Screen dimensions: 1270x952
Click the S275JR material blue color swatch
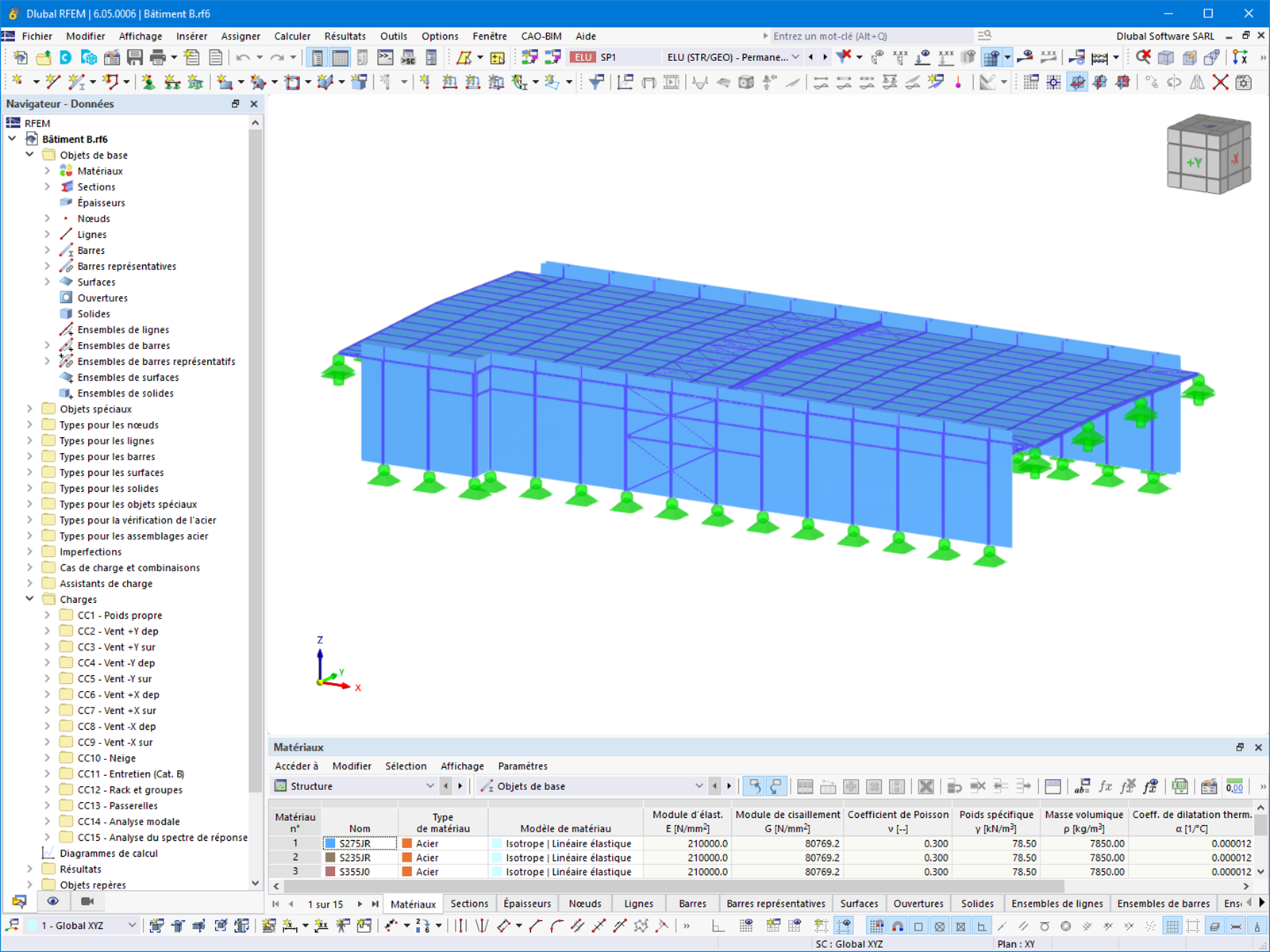coord(330,844)
